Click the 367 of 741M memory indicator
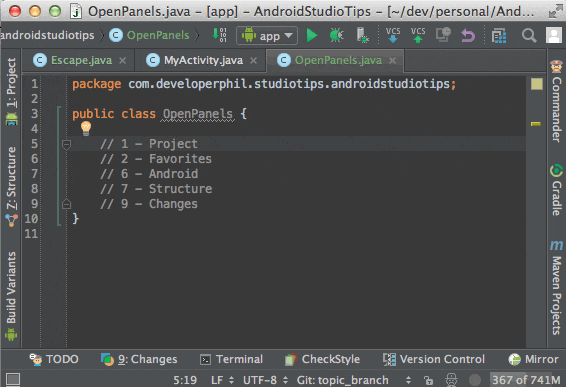Image resolution: width=567 pixels, height=387 pixels. (x=526, y=380)
